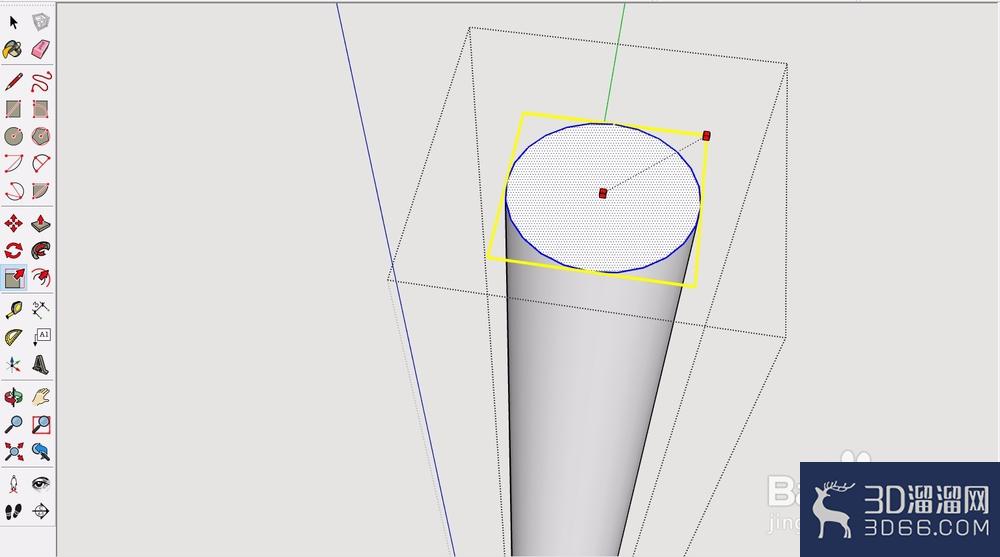Choose the 2-Point Arc tool
The width and height of the screenshot is (1000, 557).
coord(41,163)
